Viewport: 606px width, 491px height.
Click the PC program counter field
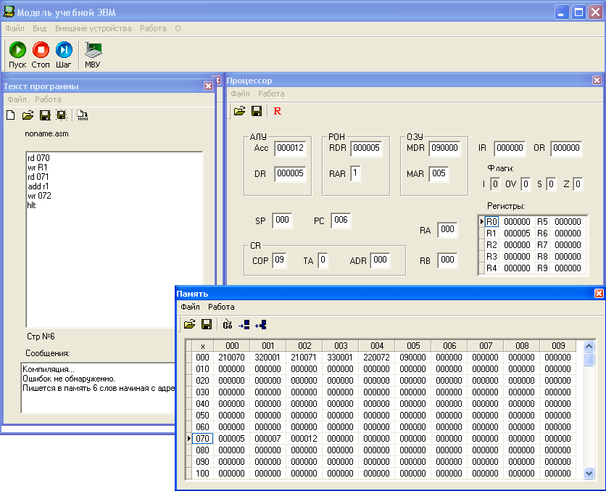pos(340,220)
